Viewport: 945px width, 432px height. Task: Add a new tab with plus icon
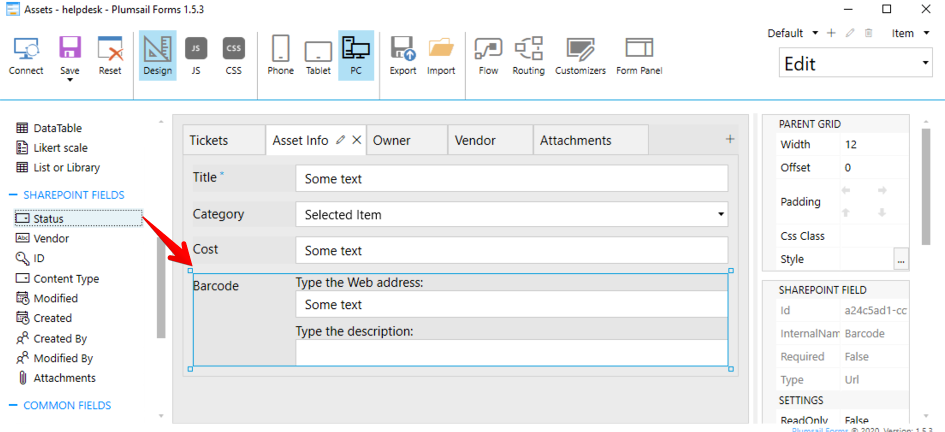pyautogui.click(x=730, y=139)
